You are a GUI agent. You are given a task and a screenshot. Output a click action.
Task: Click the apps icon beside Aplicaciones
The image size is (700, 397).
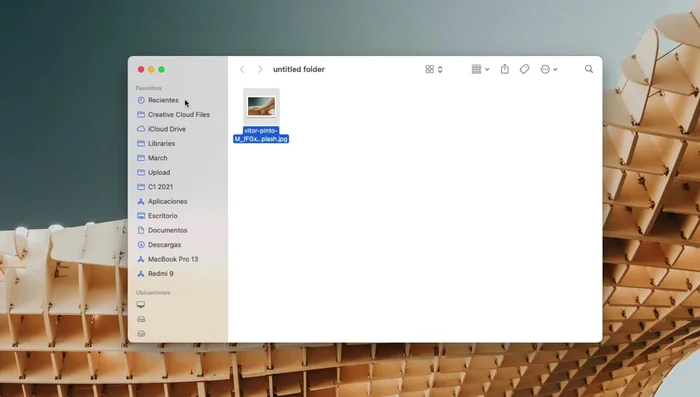click(141, 201)
